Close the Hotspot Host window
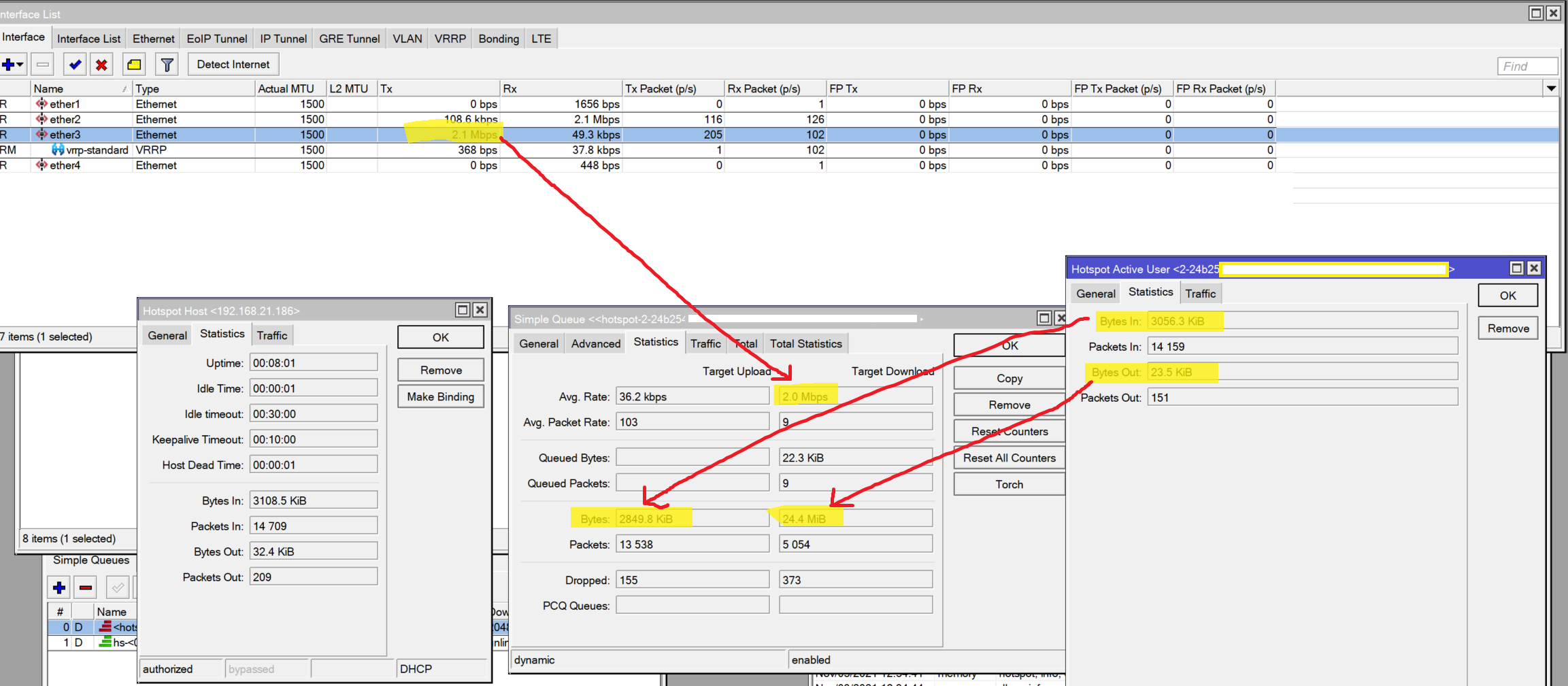Image resolution: width=1568 pixels, height=686 pixels. point(480,310)
